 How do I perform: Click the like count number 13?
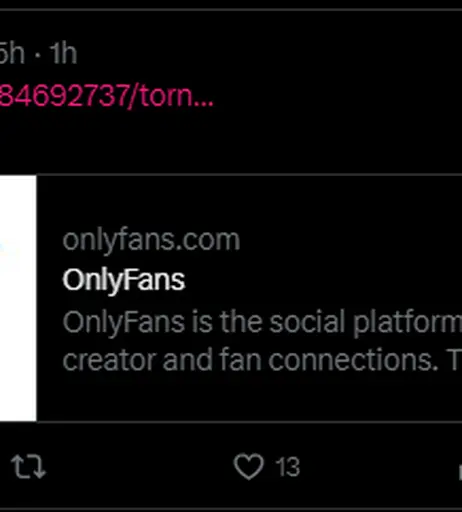click(x=287, y=467)
